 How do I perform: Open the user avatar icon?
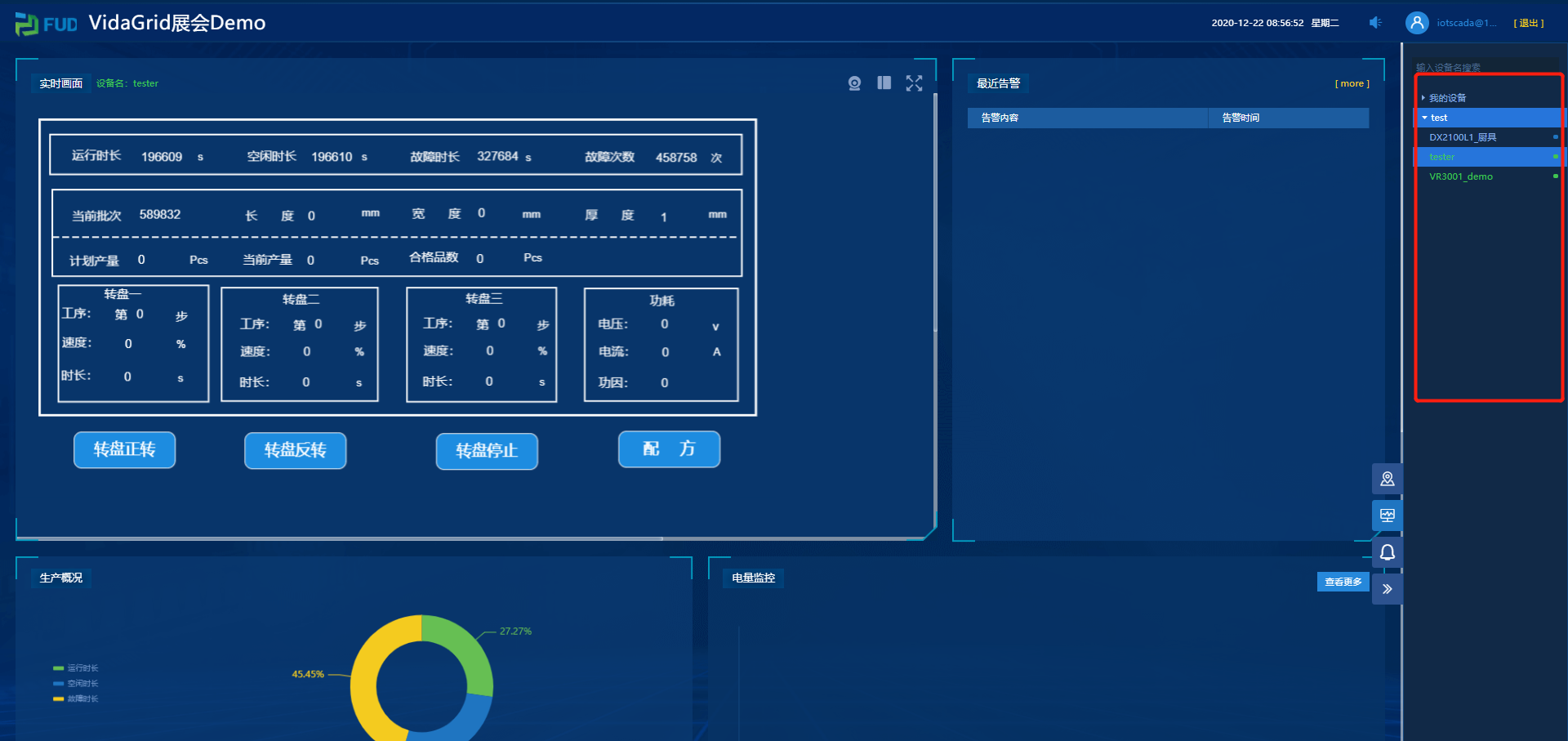tap(1417, 23)
